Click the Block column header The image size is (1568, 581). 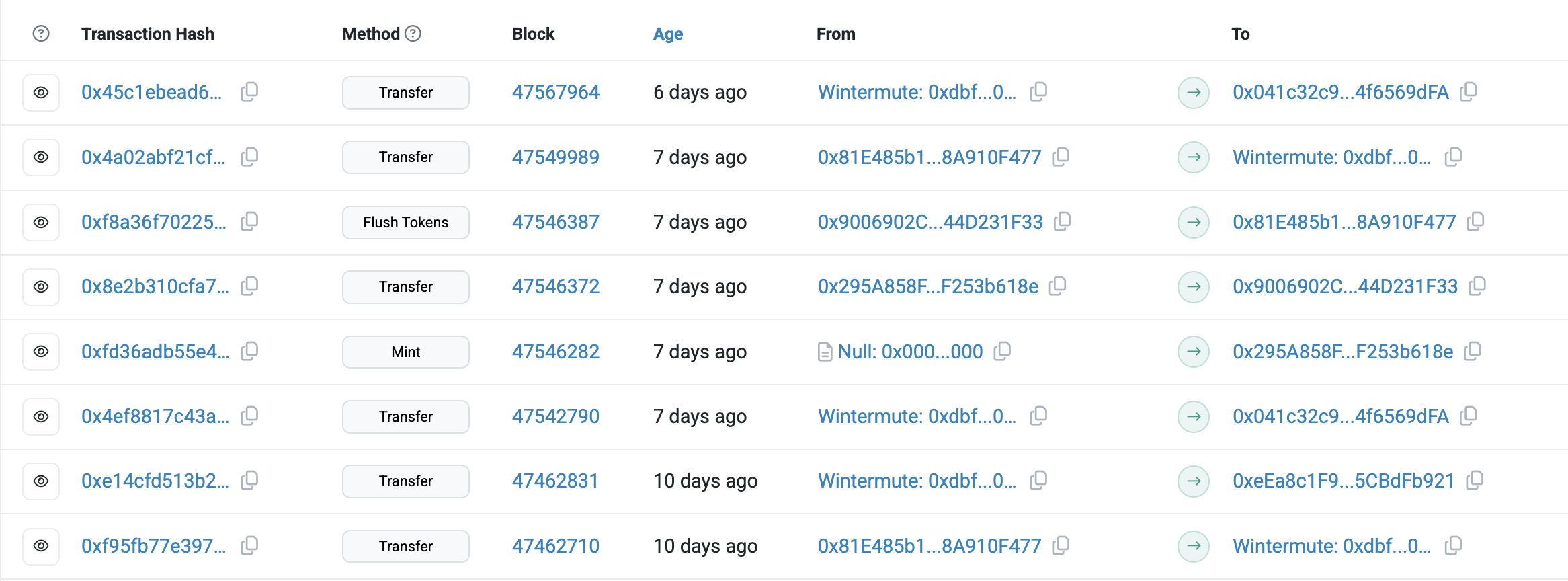[x=533, y=33]
